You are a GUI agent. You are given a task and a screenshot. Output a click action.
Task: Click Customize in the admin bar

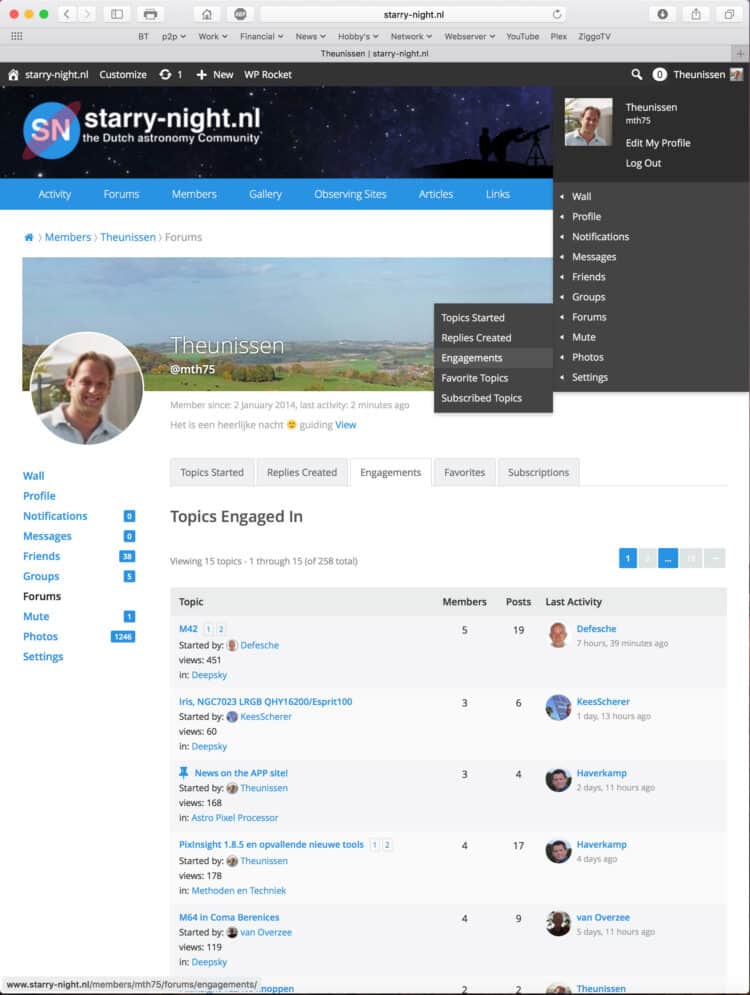[x=122, y=74]
